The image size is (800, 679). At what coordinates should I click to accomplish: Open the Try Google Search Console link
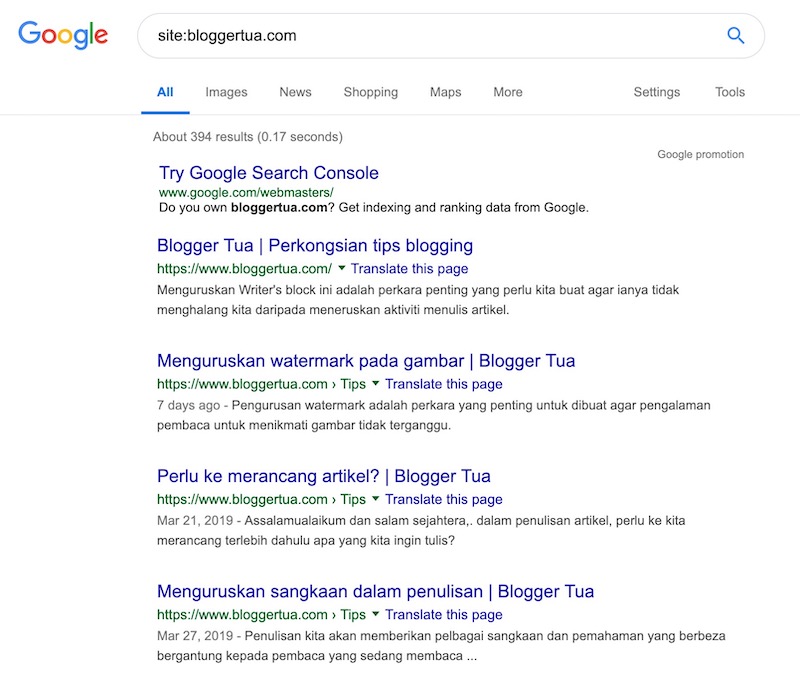(269, 173)
